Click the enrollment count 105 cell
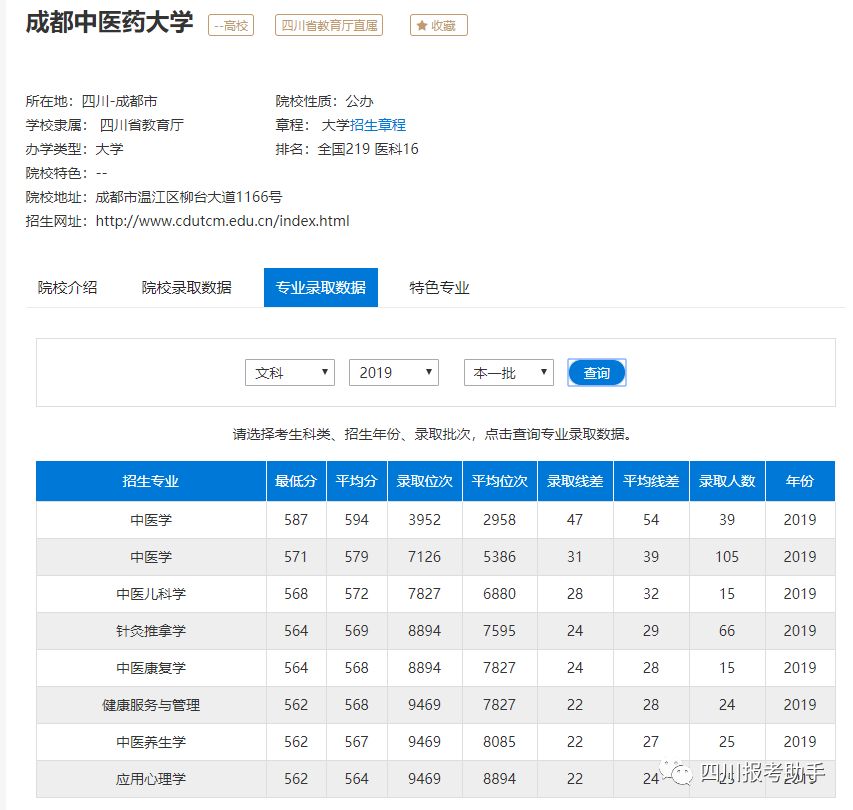This screenshot has width=853, height=810. coord(727,557)
